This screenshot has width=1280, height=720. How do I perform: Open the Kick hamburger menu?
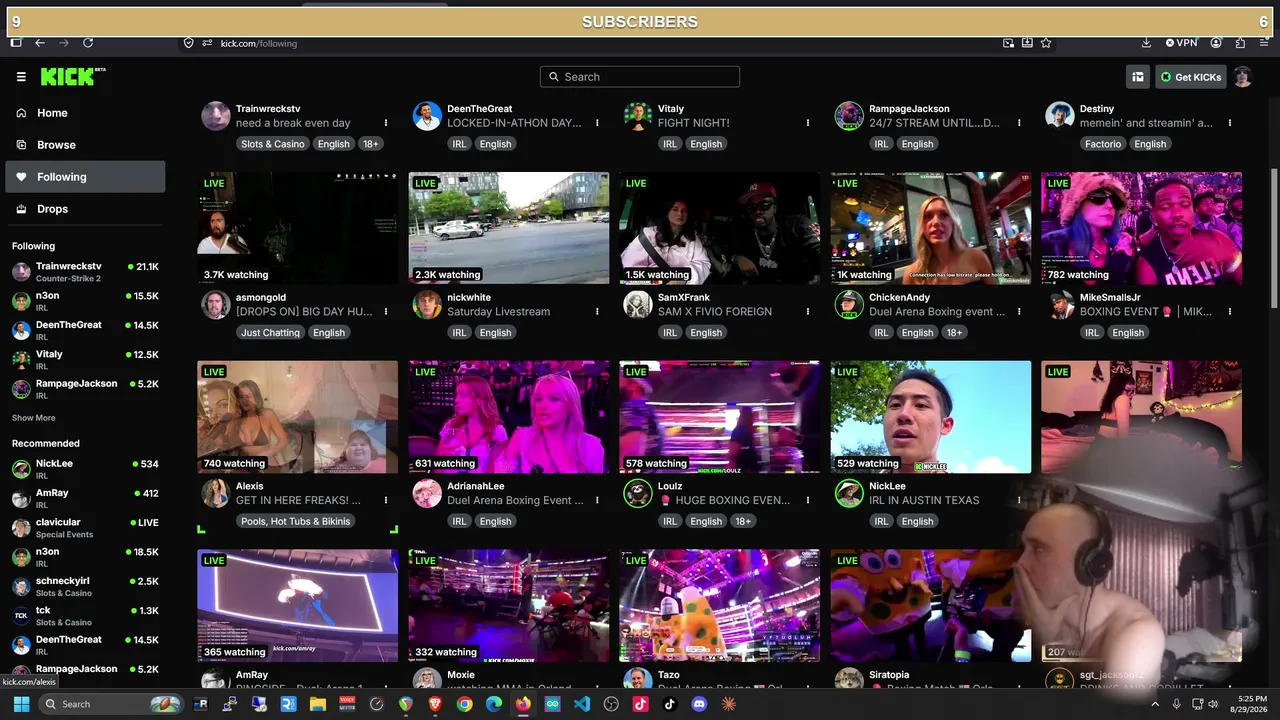(x=21, y=77)
